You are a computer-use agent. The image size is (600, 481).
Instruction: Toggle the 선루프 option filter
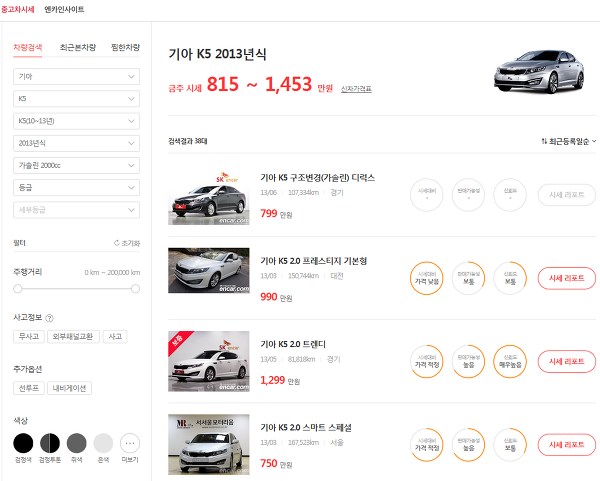(x=29, y=388)
